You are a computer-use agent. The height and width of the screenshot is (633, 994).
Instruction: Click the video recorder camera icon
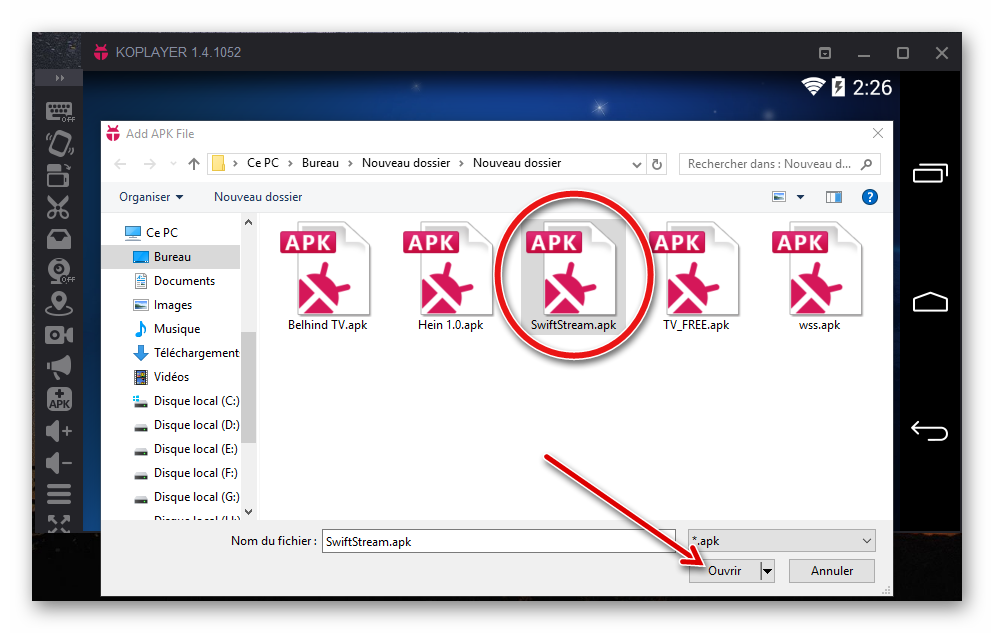click(x=59, y=335)
